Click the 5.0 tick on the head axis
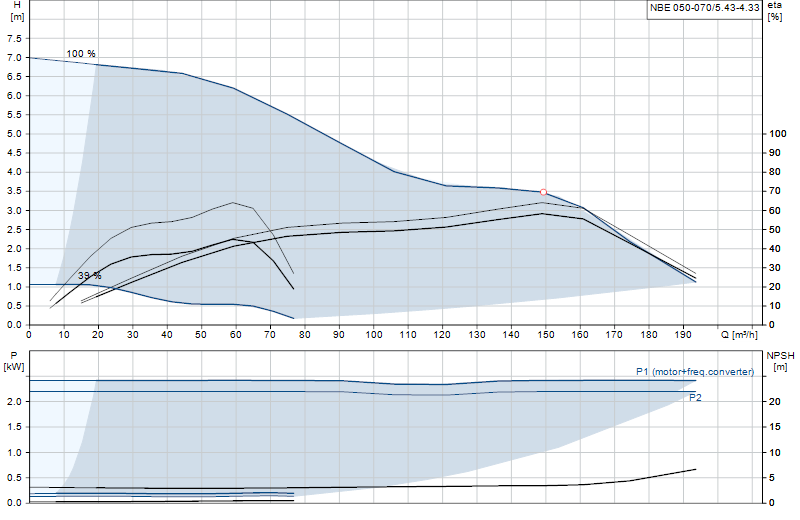 [x=14, y=134]
